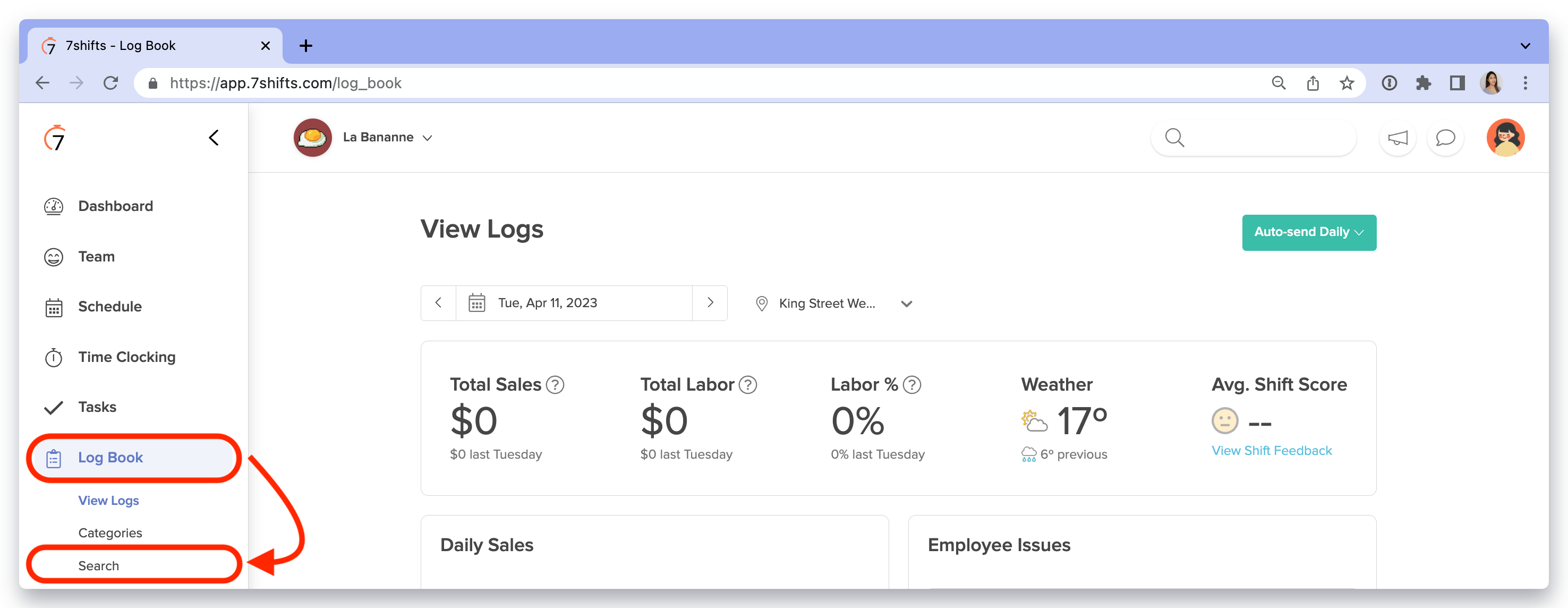1568x608 pixels.
Task: Click the browser share page icon
Action: click(x=1313, y=83)
